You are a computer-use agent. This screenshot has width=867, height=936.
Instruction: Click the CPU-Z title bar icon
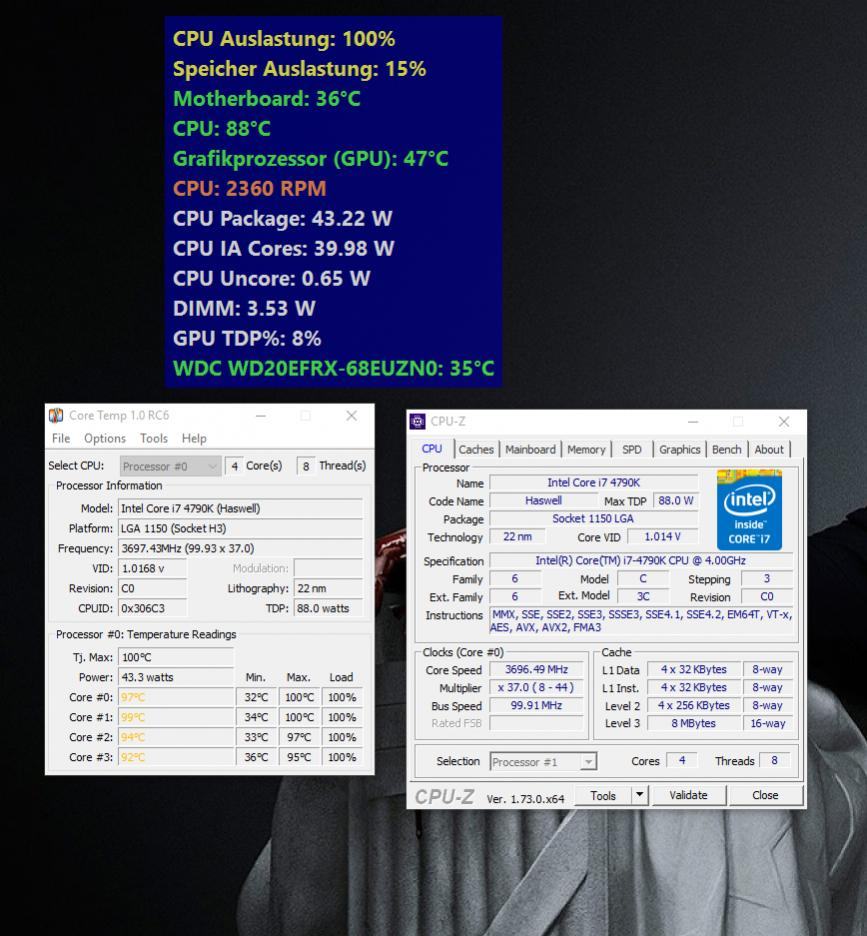[x=417, y=421]
